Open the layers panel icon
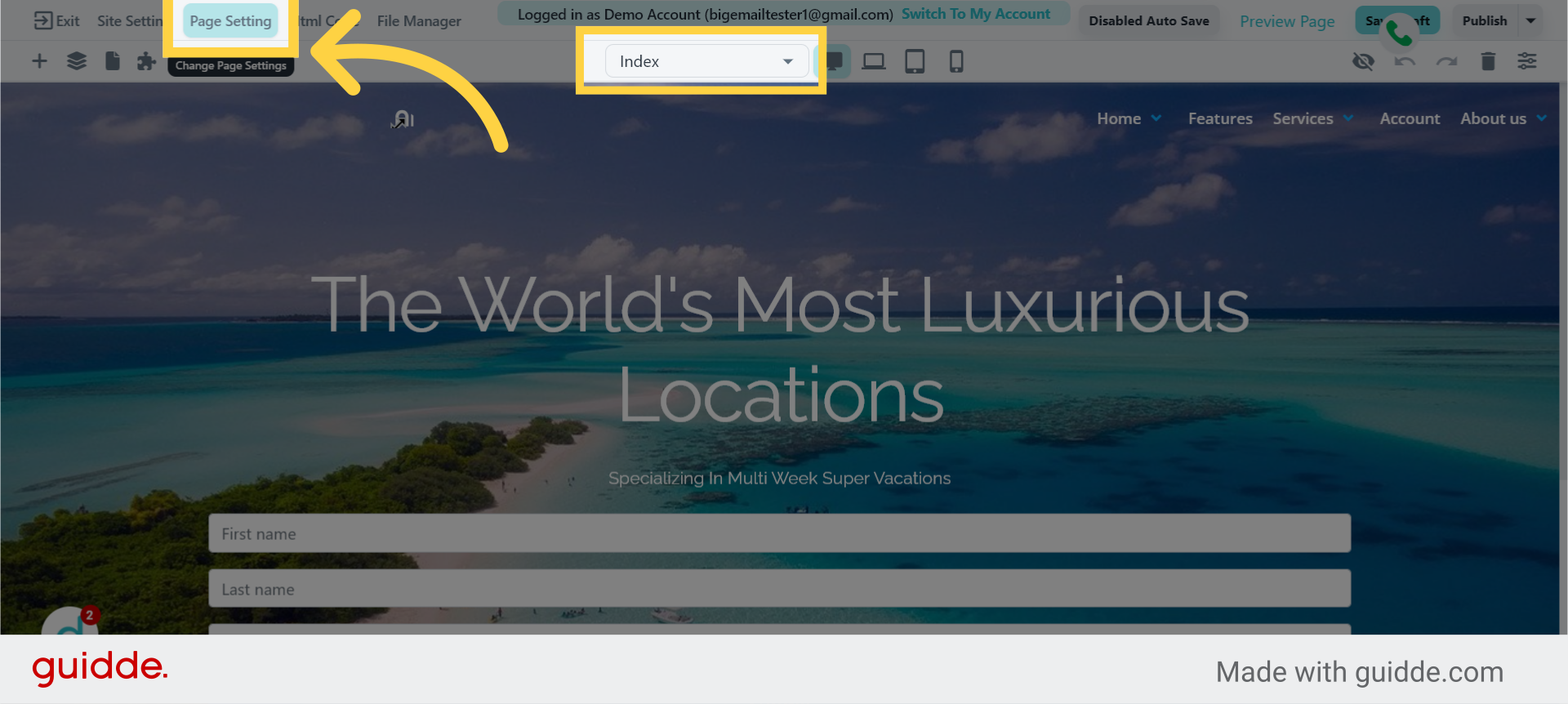Viewport: 1568px width, 704px height. click(76, 61)
